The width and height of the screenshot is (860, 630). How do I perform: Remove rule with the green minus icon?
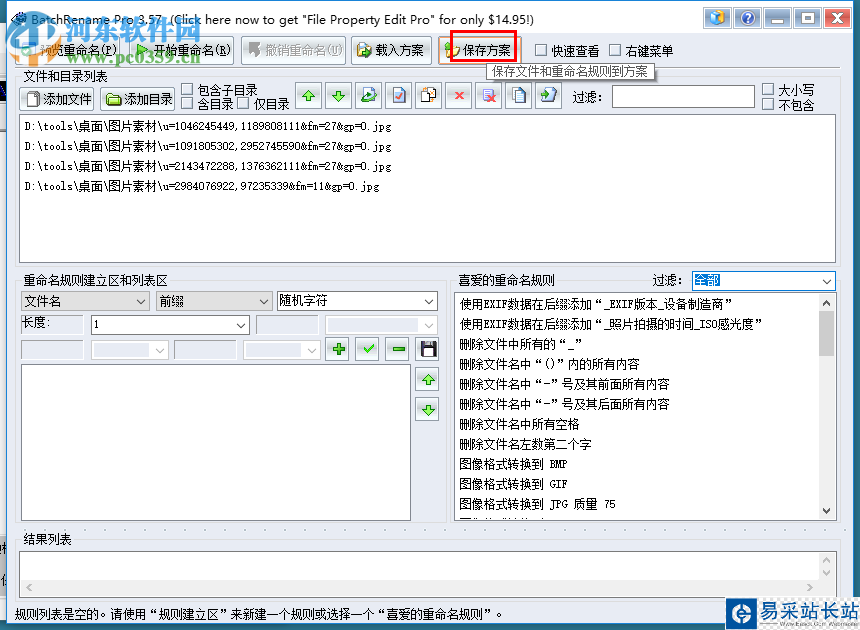pyautogui.click(x=398, y=349)
